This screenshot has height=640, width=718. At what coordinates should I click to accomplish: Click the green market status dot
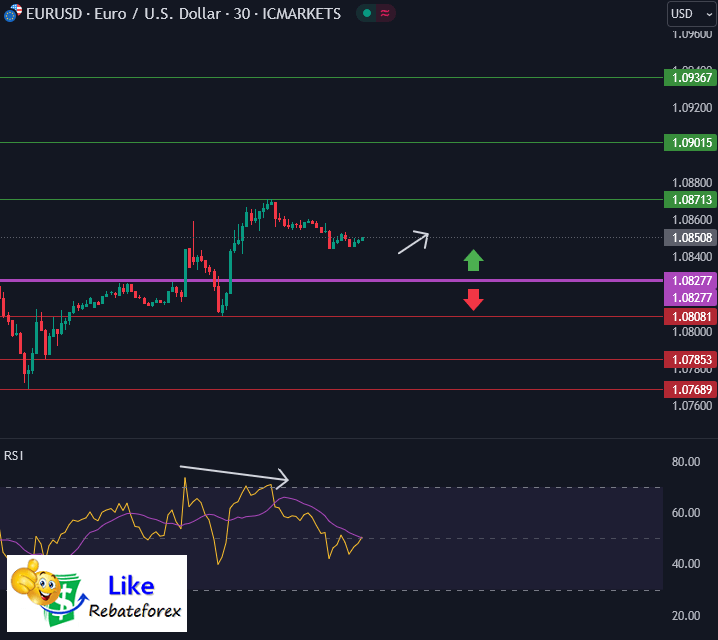[x=367, y=14]
